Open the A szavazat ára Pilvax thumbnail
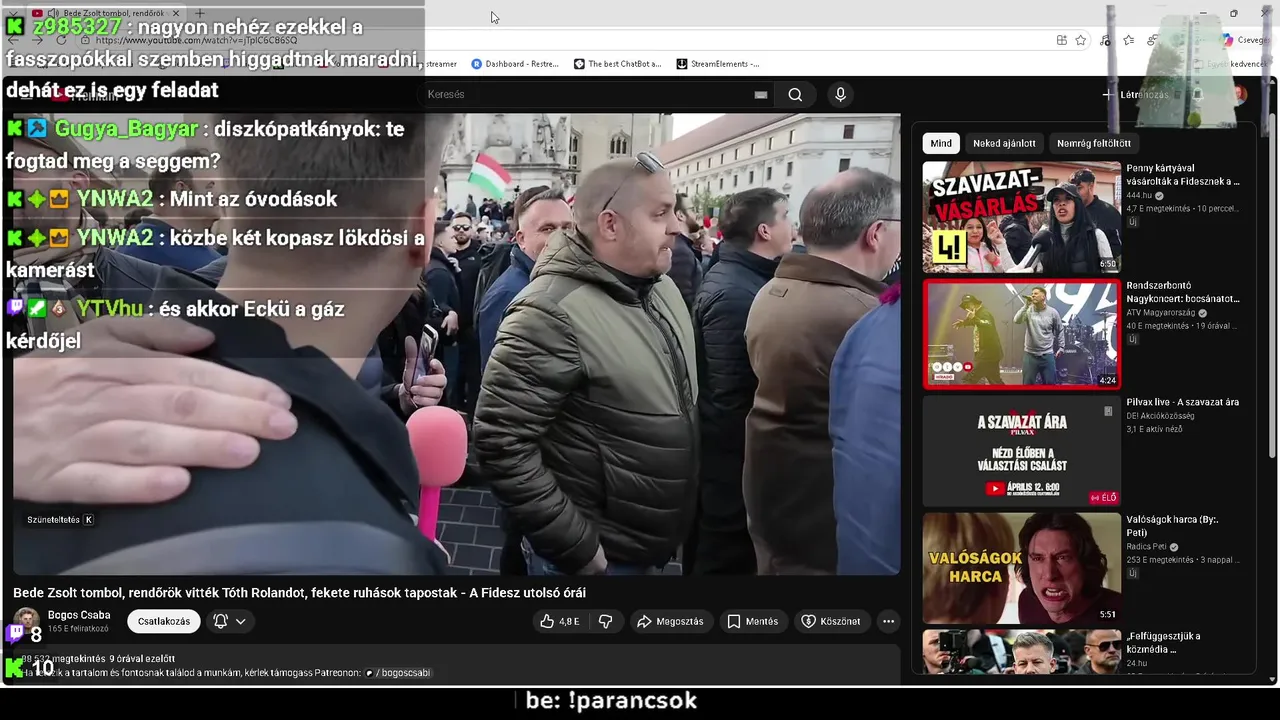 click(x=1021, y=451)
